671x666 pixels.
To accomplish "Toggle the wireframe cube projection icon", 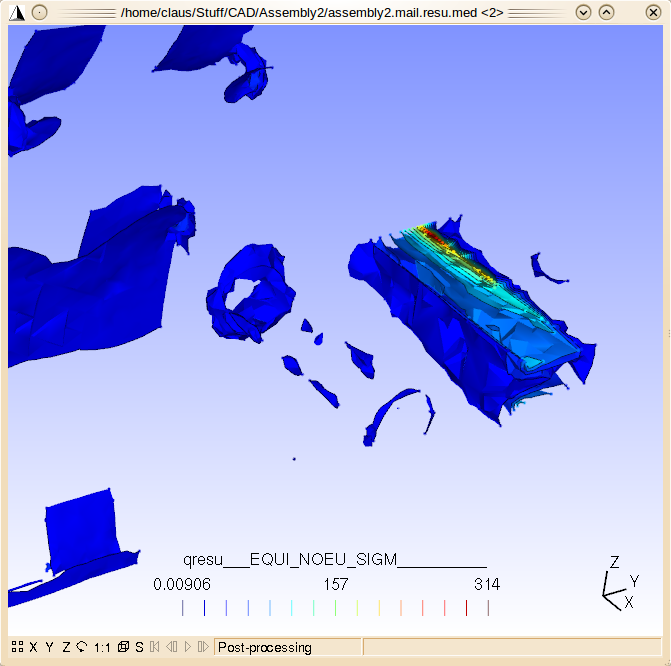I will pyautogui.click(x=123, y=647).
